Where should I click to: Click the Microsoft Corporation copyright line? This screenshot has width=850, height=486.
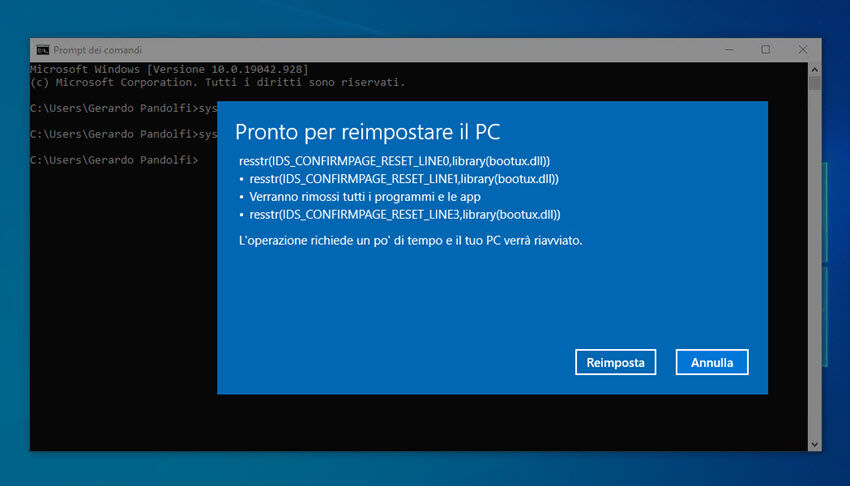point(217,82)
